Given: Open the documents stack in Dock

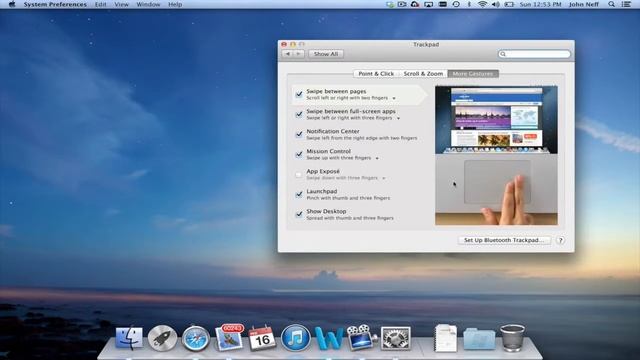Looking at the screenshot, I should 446,338.
